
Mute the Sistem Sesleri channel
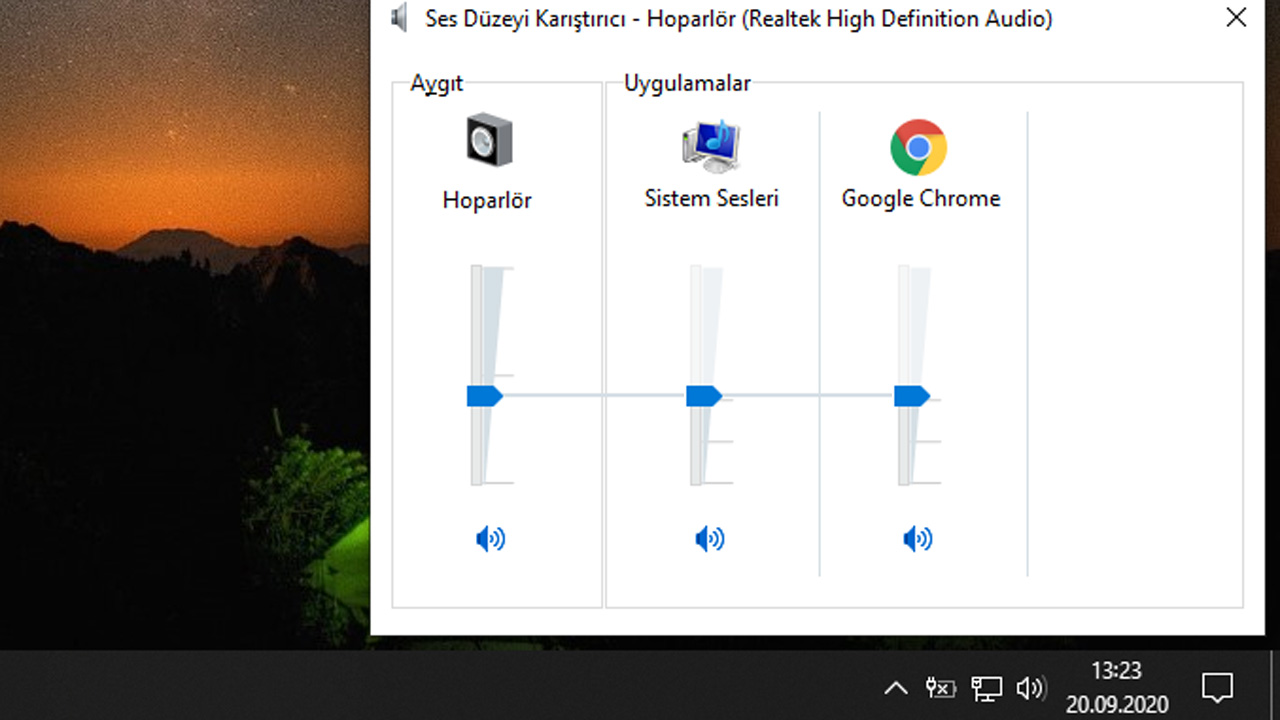click(x=709, y=538)
